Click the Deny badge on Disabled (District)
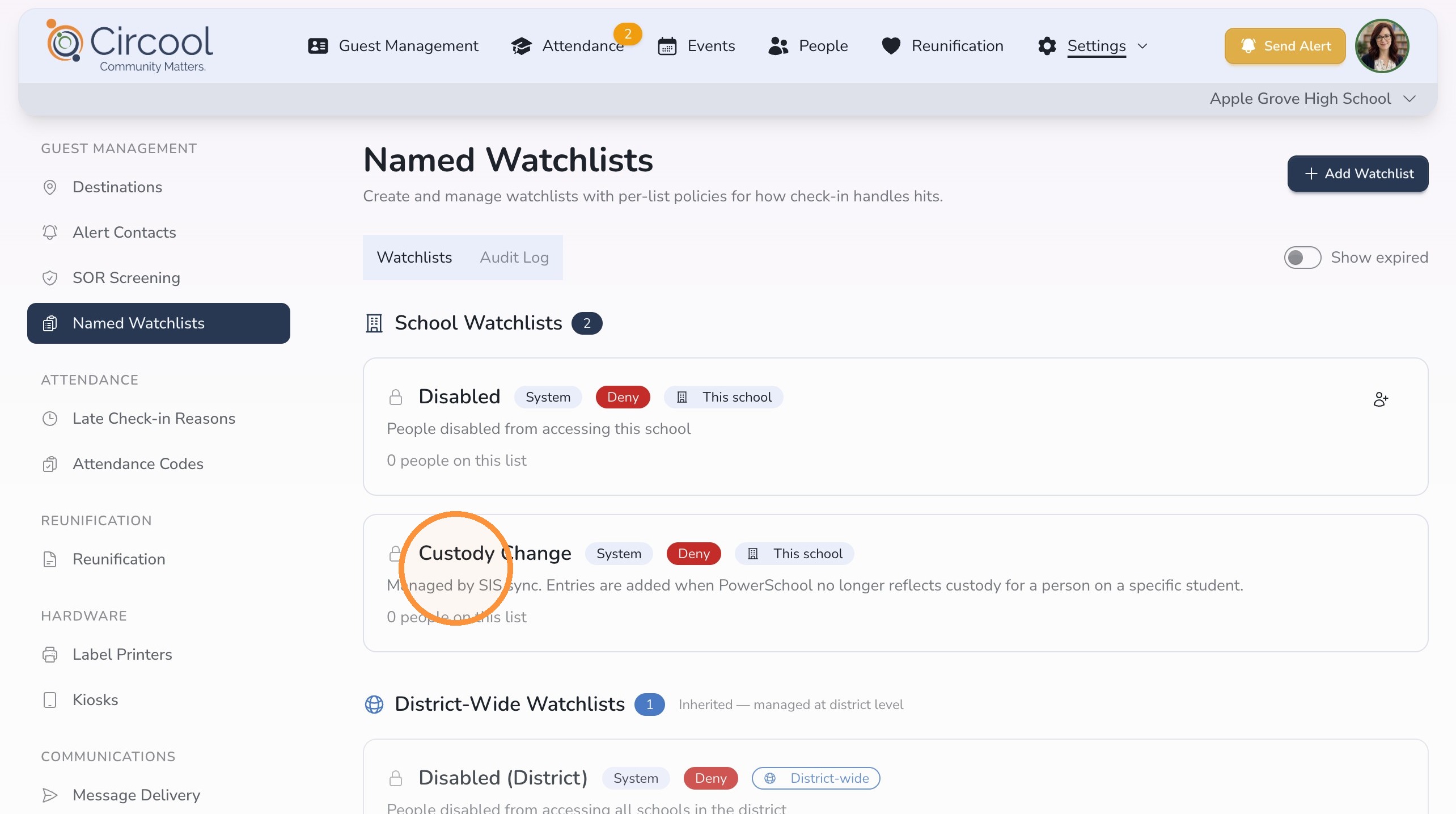The image size is (1456, 814). (710, 778)
